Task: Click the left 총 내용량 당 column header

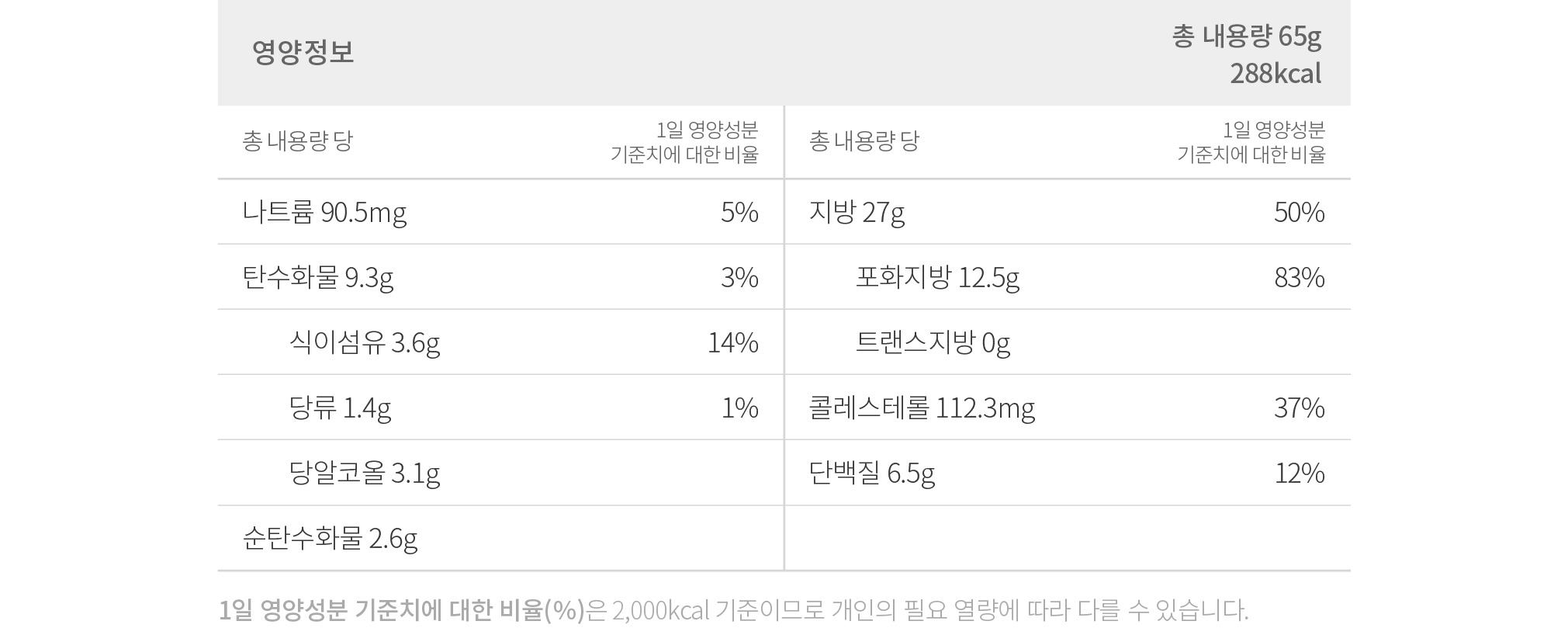Action: (x=298, y=141)
